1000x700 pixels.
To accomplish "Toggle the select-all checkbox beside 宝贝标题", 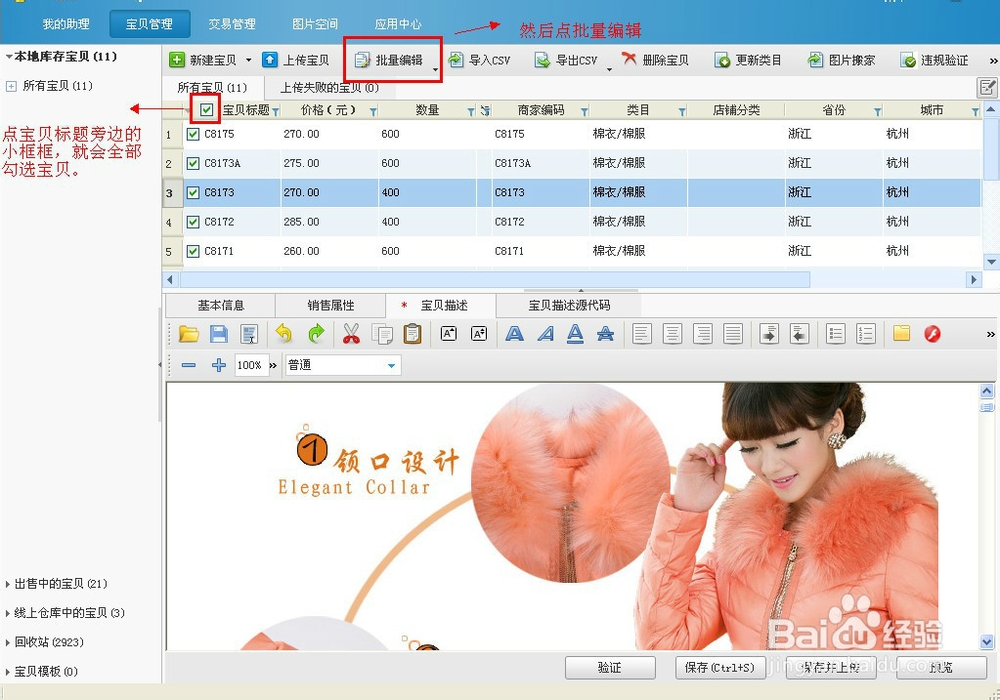I will (206, 110).
